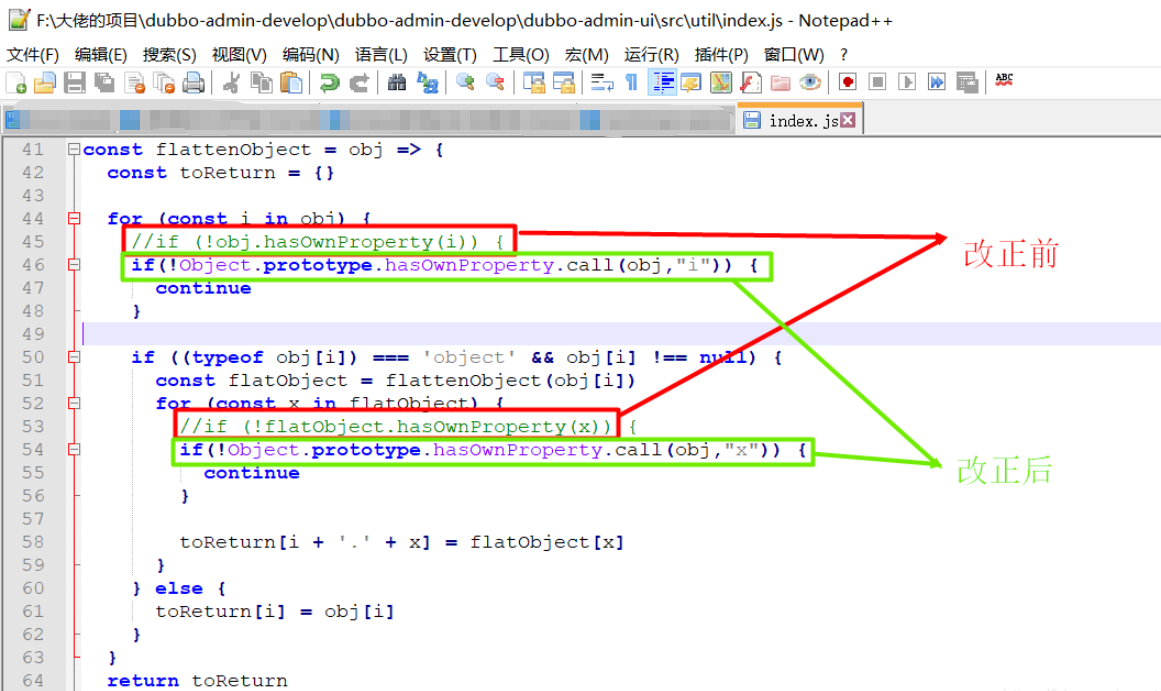Image resolution: width=1161 pixels, height=691 pixels.
Task: Open the user defined language icon
Action: [691, 82]
